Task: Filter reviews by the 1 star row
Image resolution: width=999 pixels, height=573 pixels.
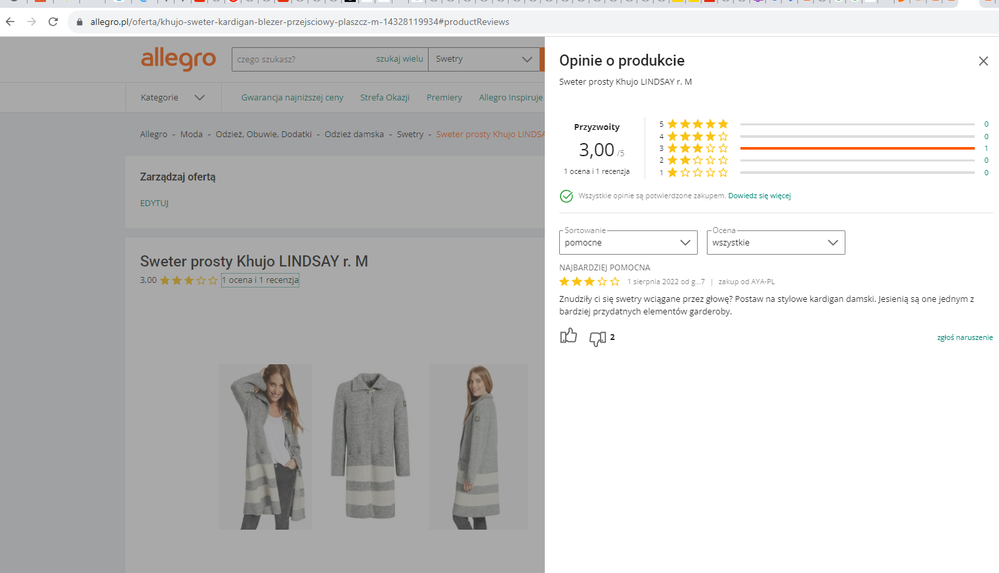Action: coord(824,172)
